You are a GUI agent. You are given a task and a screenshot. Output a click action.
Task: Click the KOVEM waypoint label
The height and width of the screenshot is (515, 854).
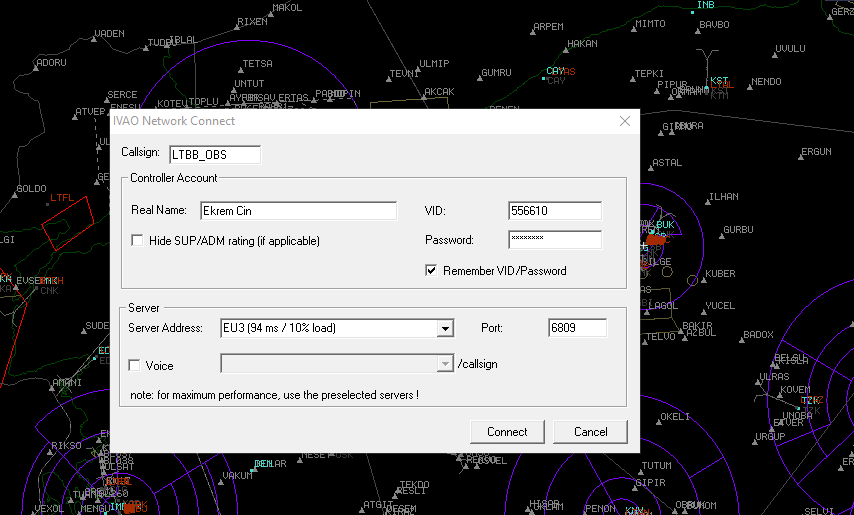click(x=795, y=390)
